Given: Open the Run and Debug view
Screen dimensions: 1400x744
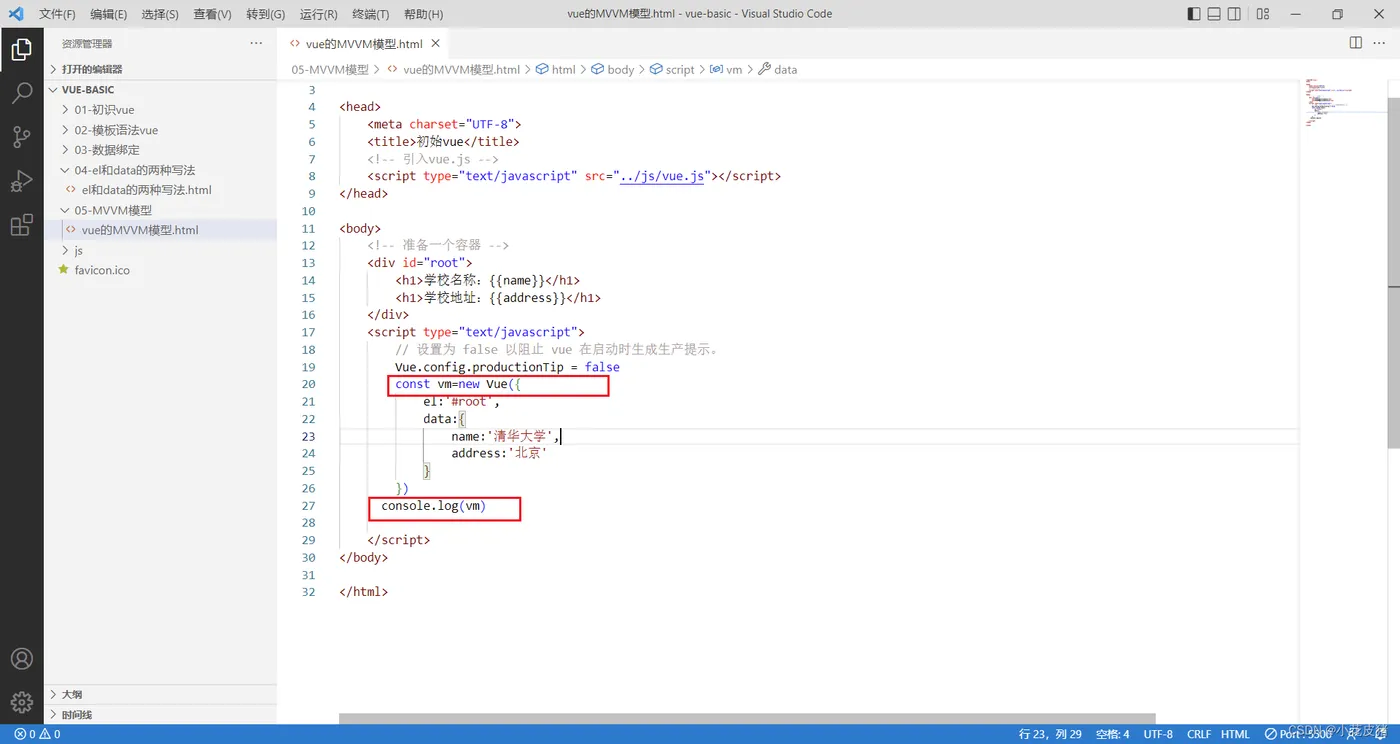Looking at the screenshot, I should coord(21,181).
